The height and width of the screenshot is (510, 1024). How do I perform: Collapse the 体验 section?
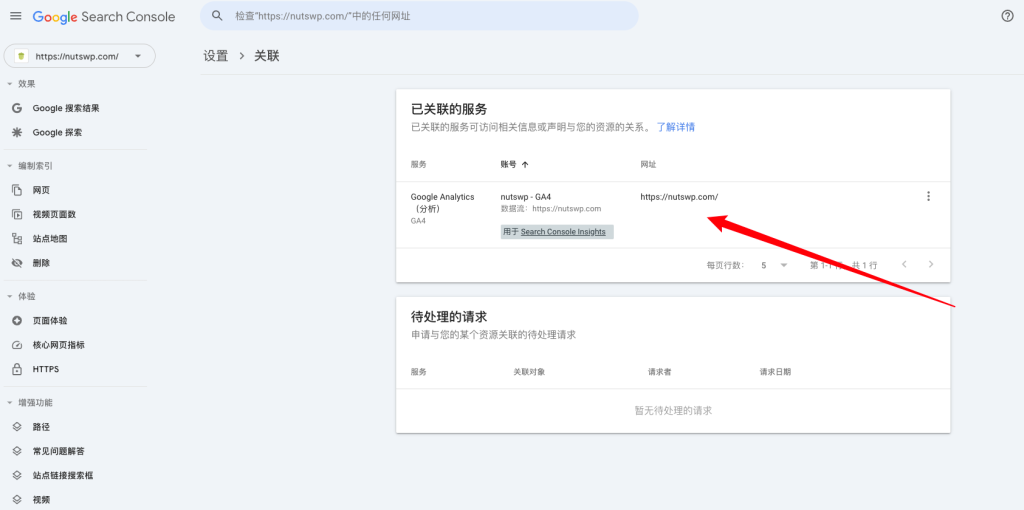9,296
